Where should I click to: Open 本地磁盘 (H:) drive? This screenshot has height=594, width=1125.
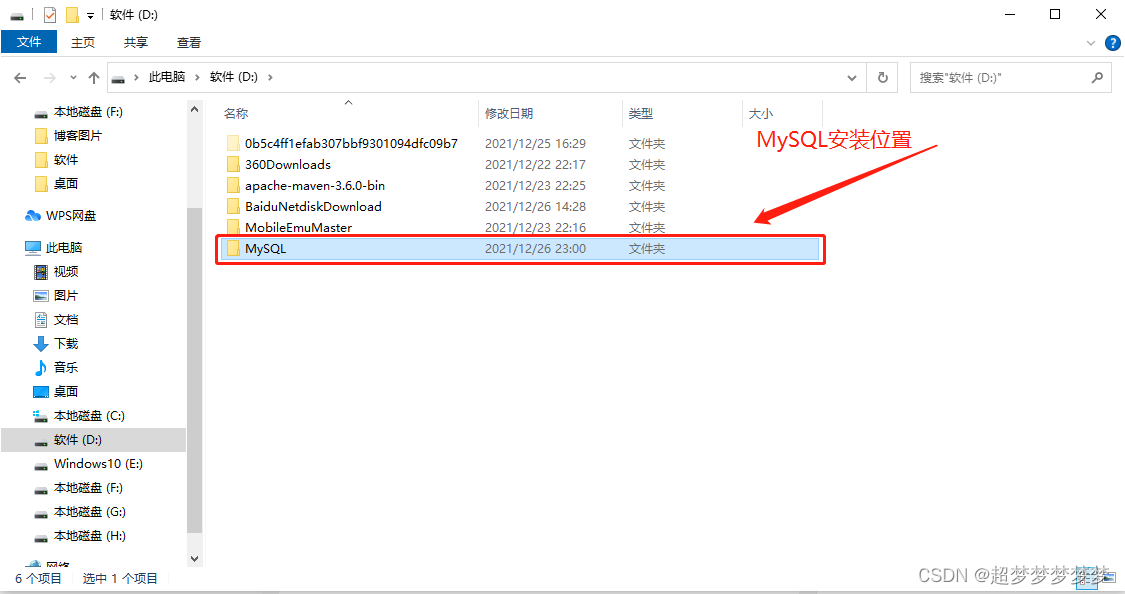click(x=90, y=536)
